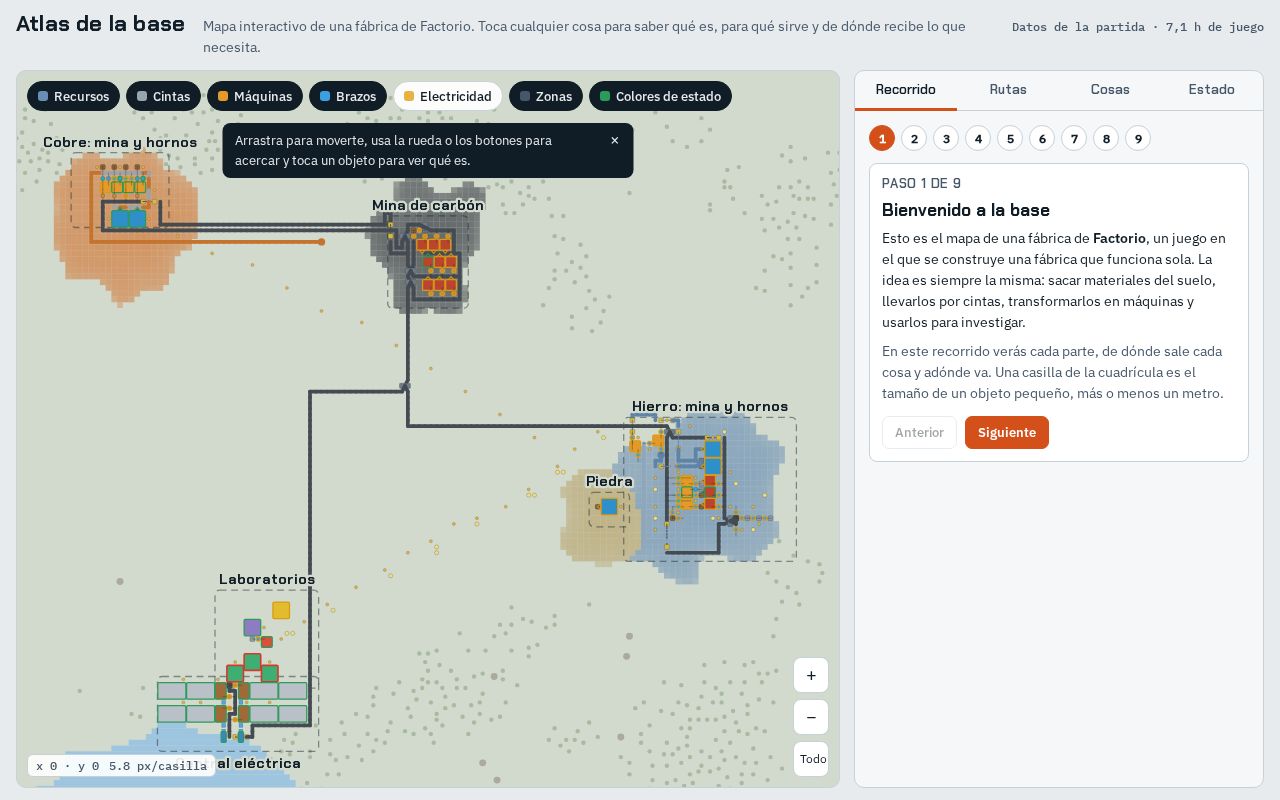
Task: Dismiss the map hint with the × icon
Action: tap(614, 141)
